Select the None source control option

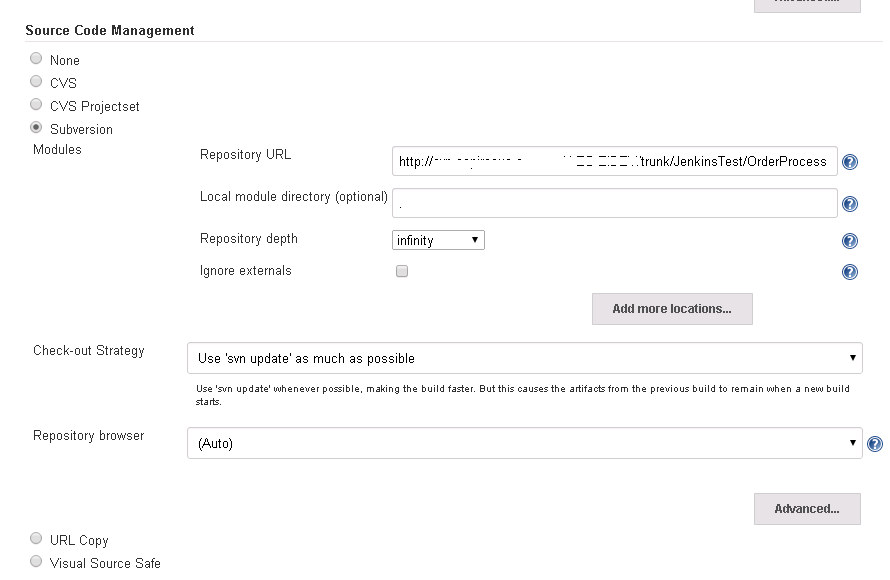pos(36,58)
